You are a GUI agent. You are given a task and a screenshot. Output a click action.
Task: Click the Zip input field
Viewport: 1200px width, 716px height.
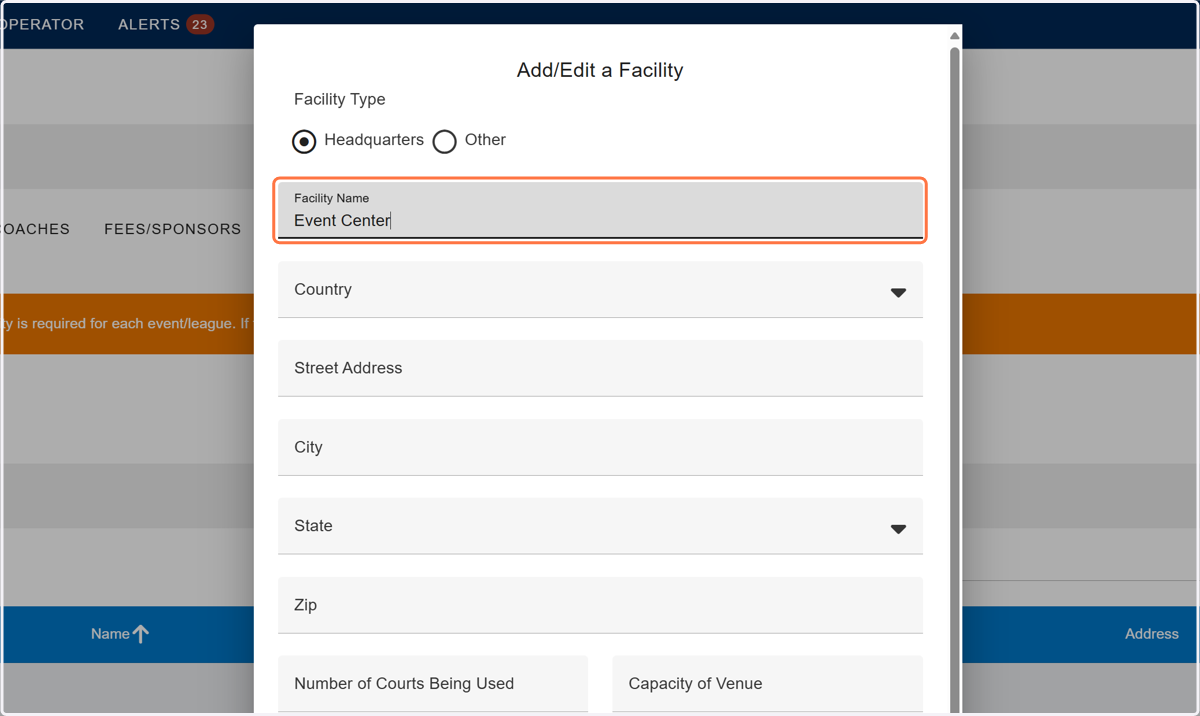[x=600, y=605]
